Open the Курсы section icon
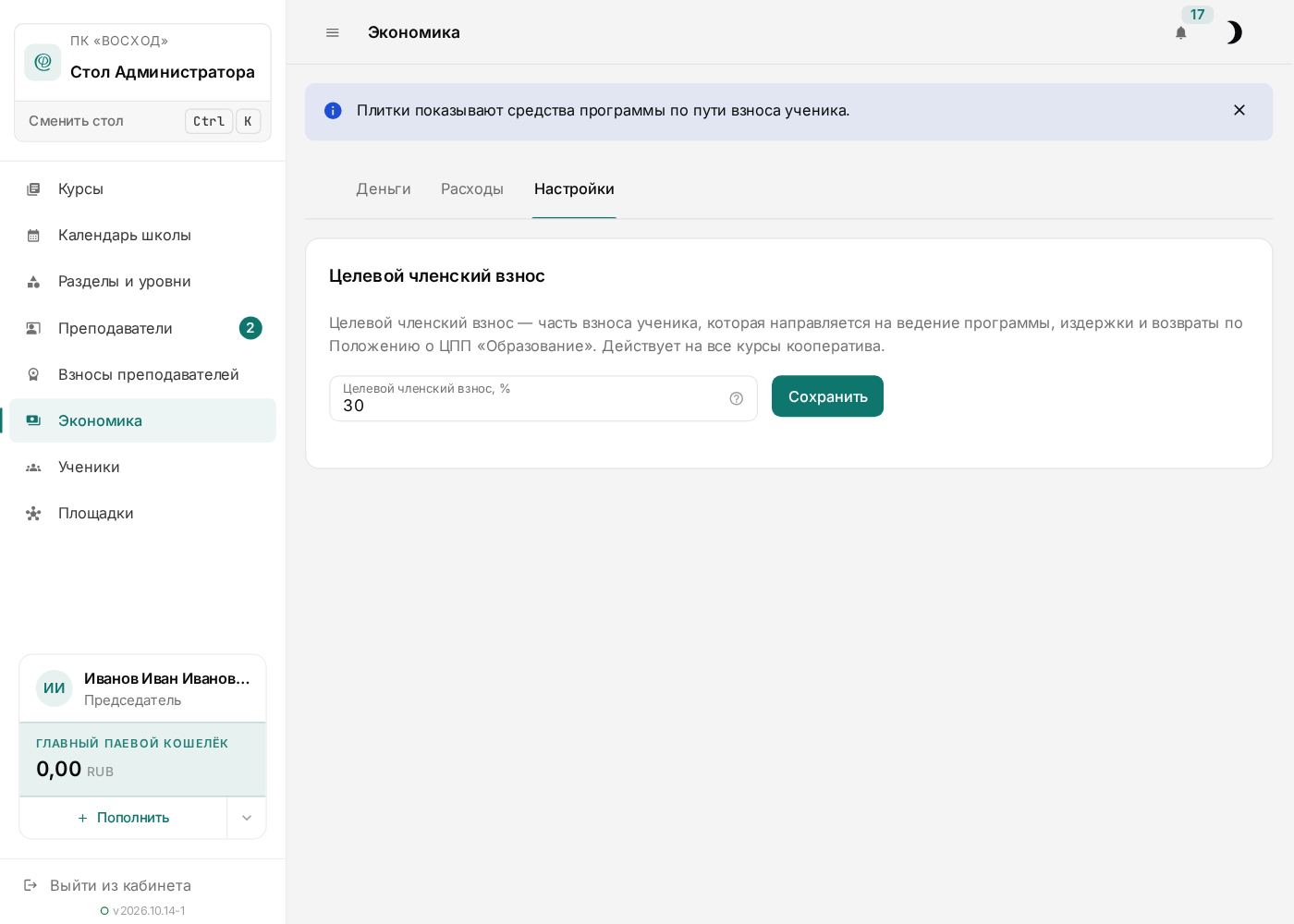The width and height of the screenshot is (1294, 924). pyautogui.click(x=33, y=188)
